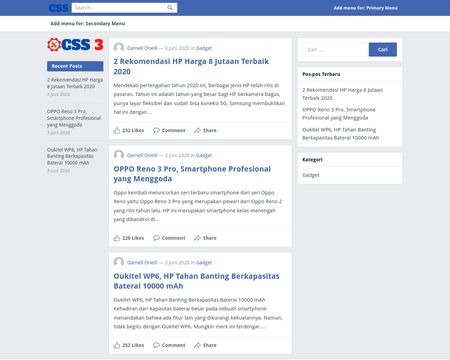Click Gadget category on OPPO Reno post

[x=204, y=155]
